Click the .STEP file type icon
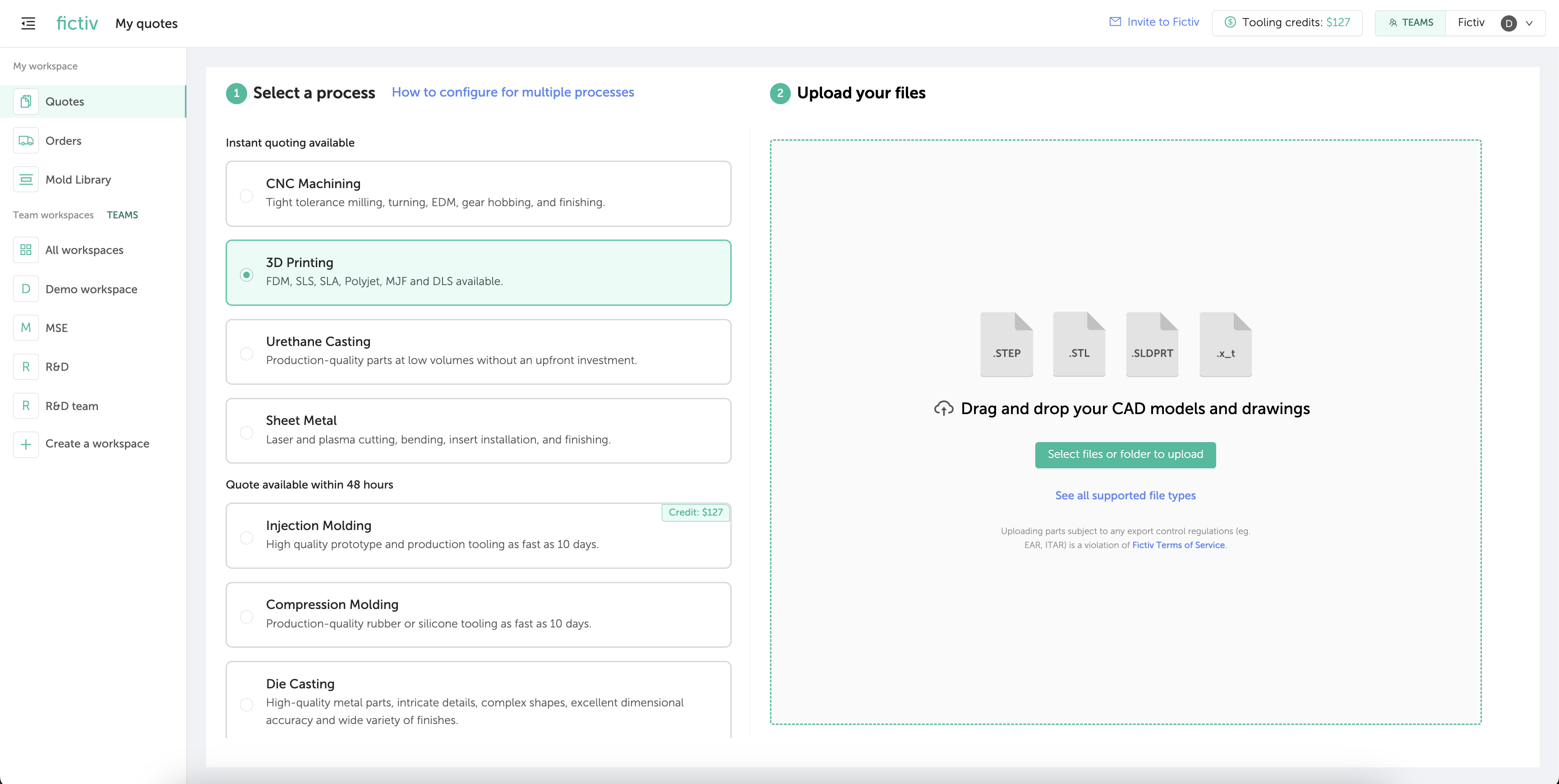This screenshot has width=1559, height=784. pyautogui.click(x=1006, y=344)
